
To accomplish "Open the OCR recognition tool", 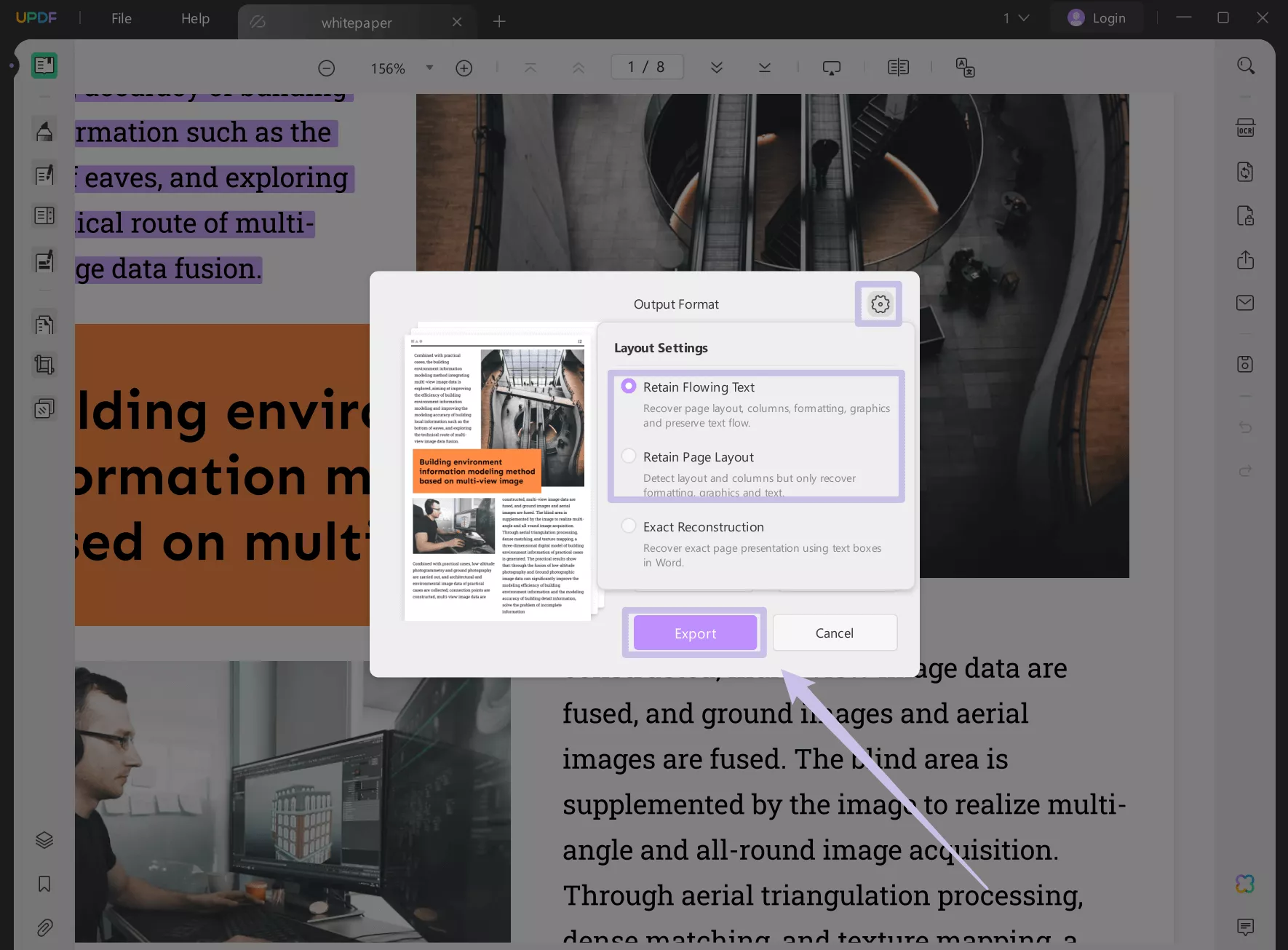I will (x=1245, y=128).
